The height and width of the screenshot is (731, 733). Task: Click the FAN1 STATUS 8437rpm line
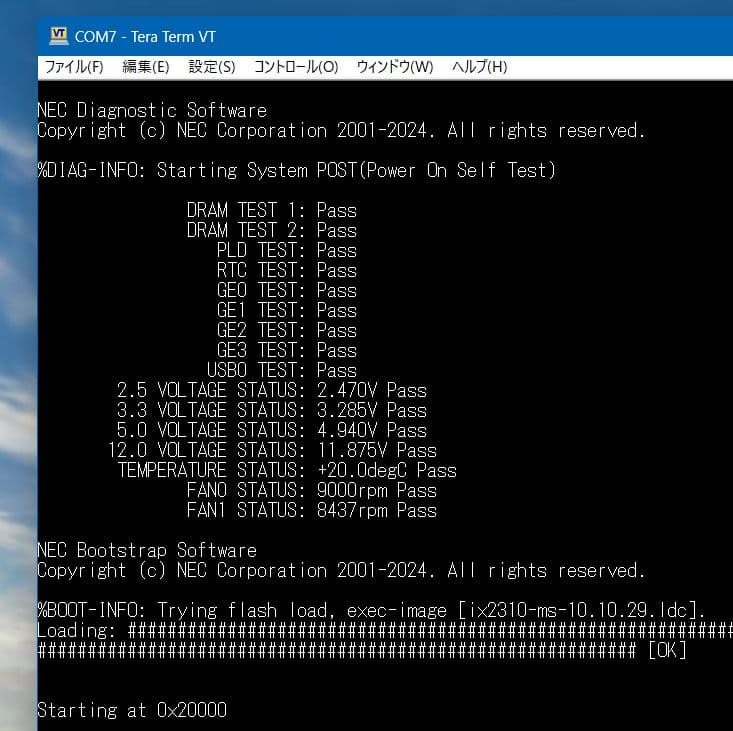tap(311, 510)
